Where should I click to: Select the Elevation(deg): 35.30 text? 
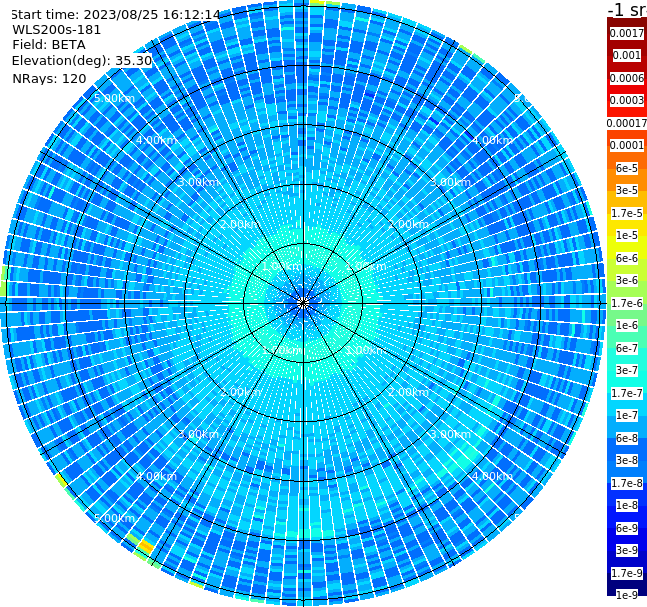pyautogui.click(x=82, y=61)
